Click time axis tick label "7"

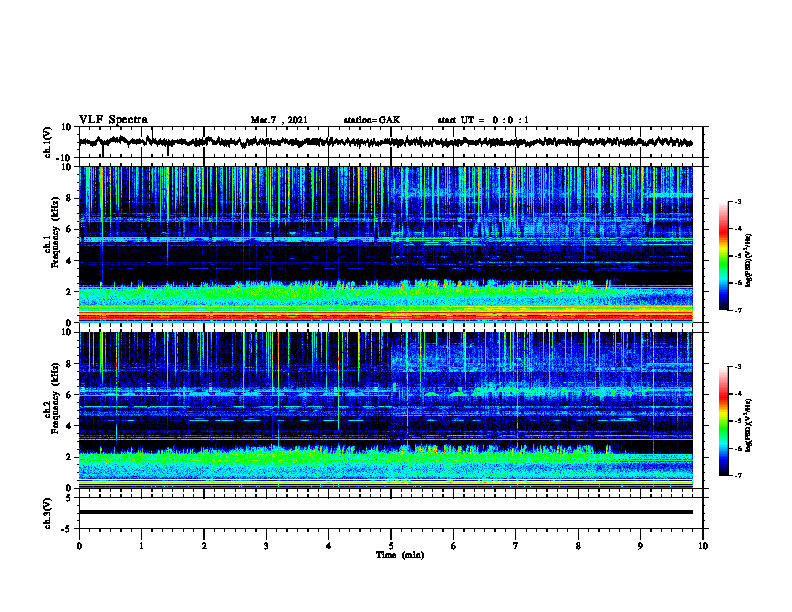pyautogui.click(x=516, y=546)
